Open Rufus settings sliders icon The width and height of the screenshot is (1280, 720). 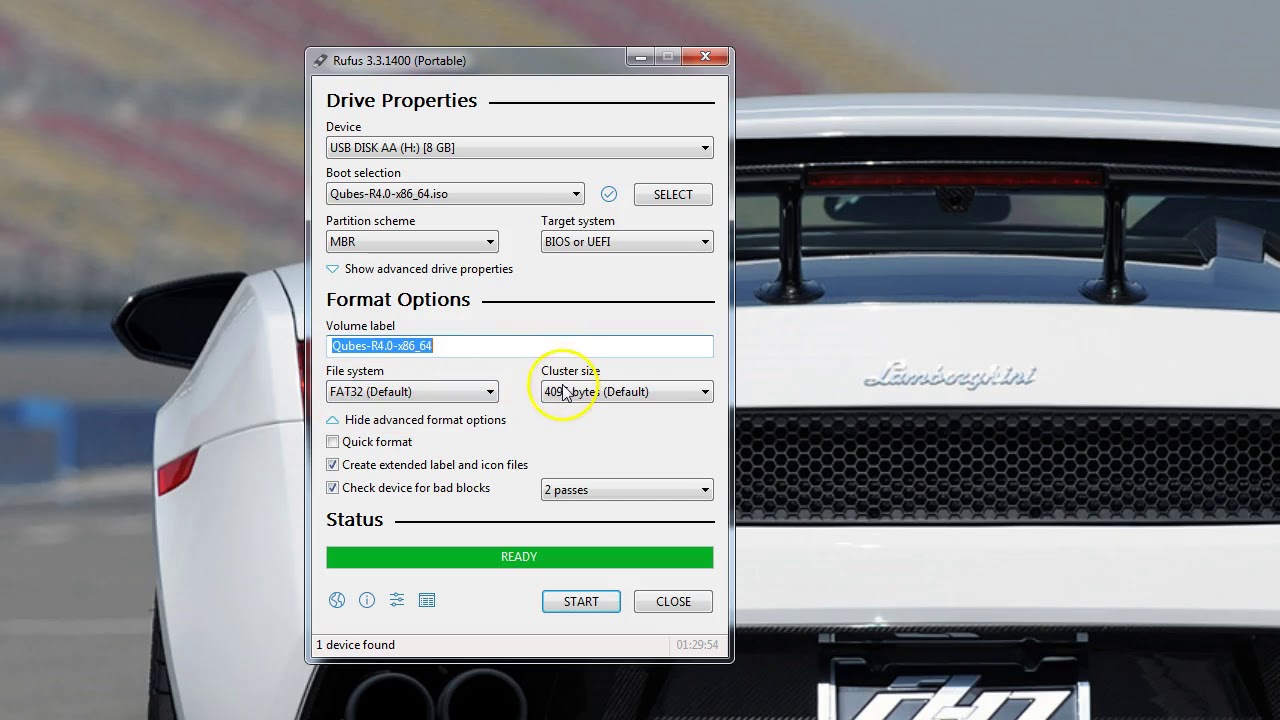(x=397, y=600)
